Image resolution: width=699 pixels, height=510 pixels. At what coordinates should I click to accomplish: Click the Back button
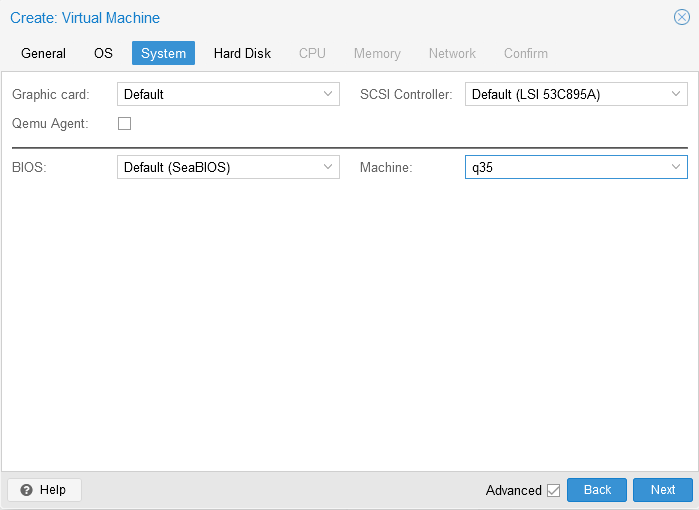click(597, 490)
